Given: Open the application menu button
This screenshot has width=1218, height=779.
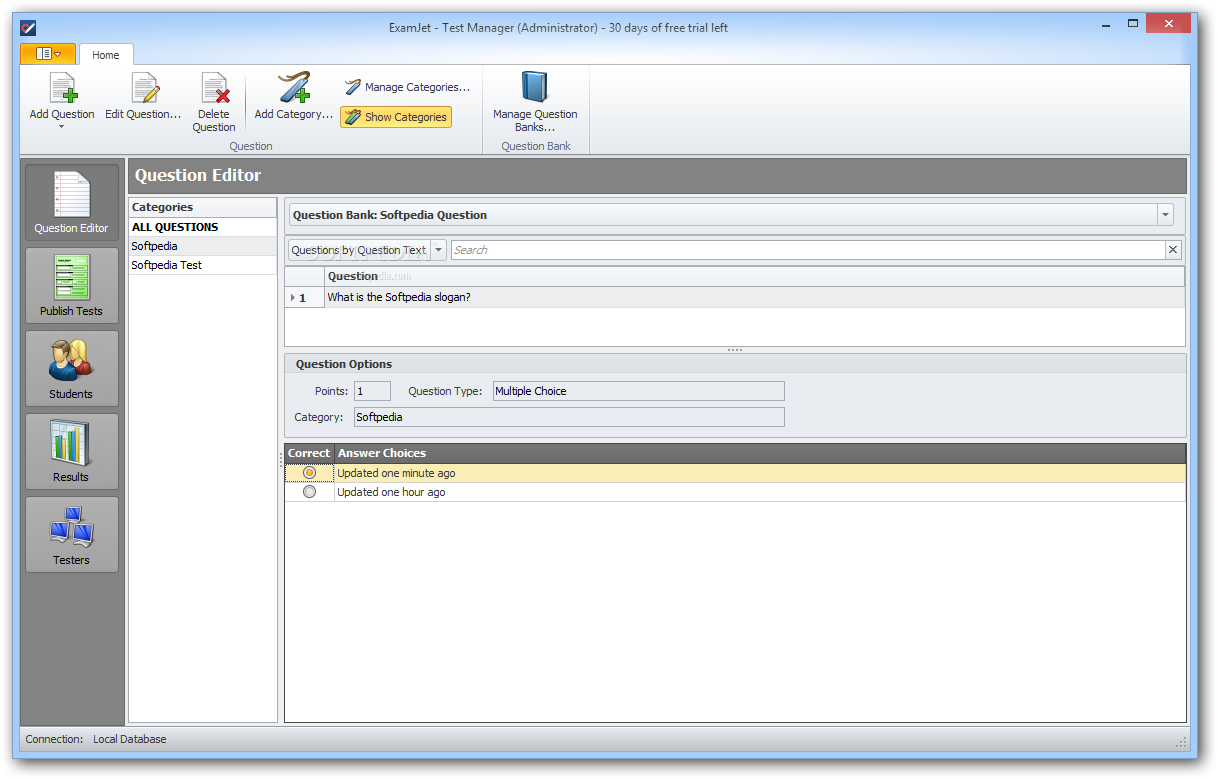Looking at the screenshot, I should click(48, 54).
